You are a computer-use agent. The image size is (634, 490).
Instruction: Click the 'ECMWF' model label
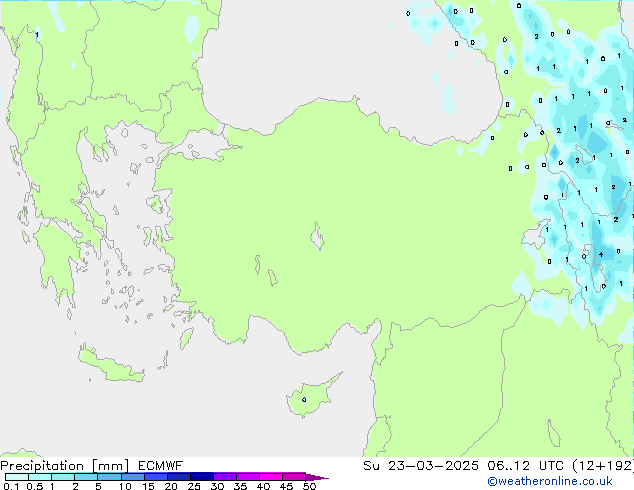coord(161,466)
